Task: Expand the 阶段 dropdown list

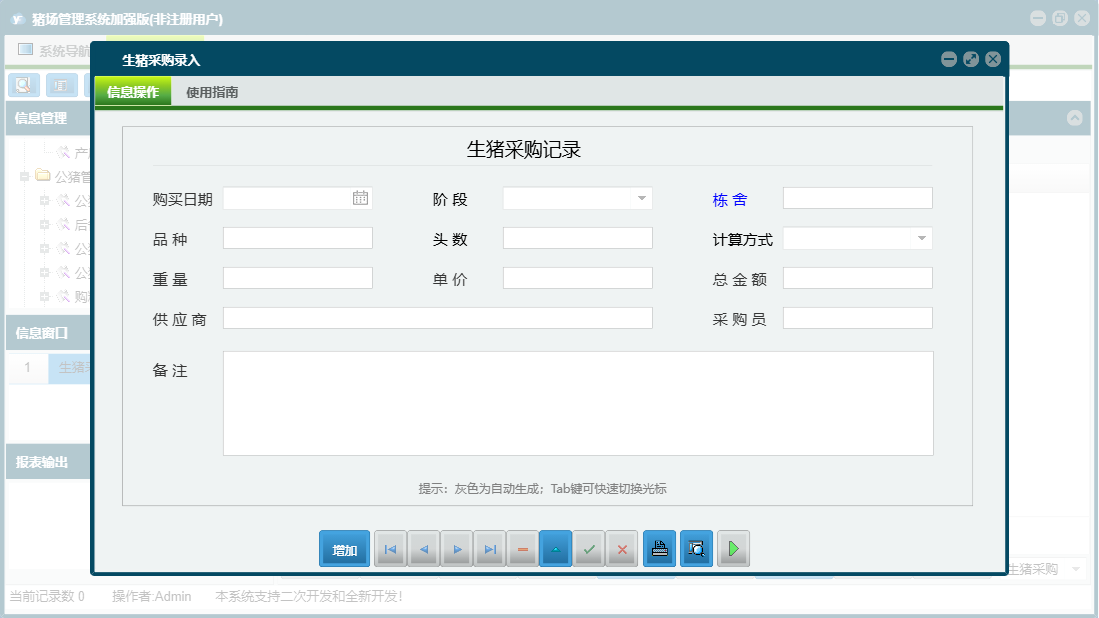Action: pyautogui.click(x=641, y=198)
